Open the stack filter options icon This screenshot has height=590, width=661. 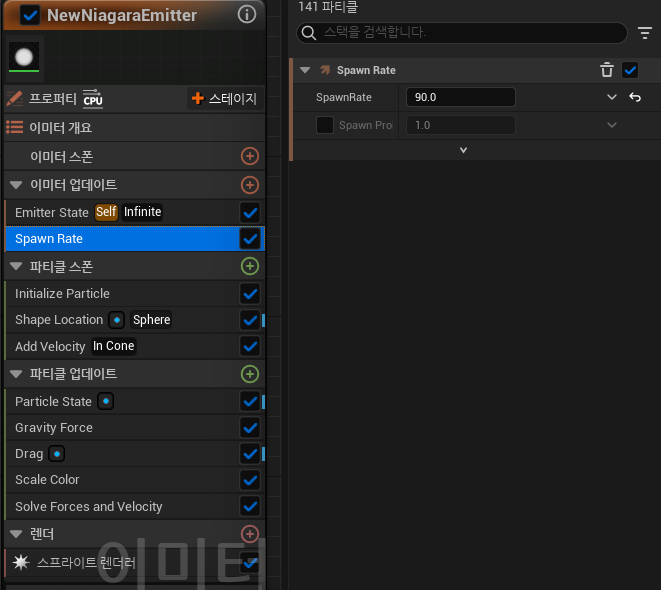tap(645, 32)
